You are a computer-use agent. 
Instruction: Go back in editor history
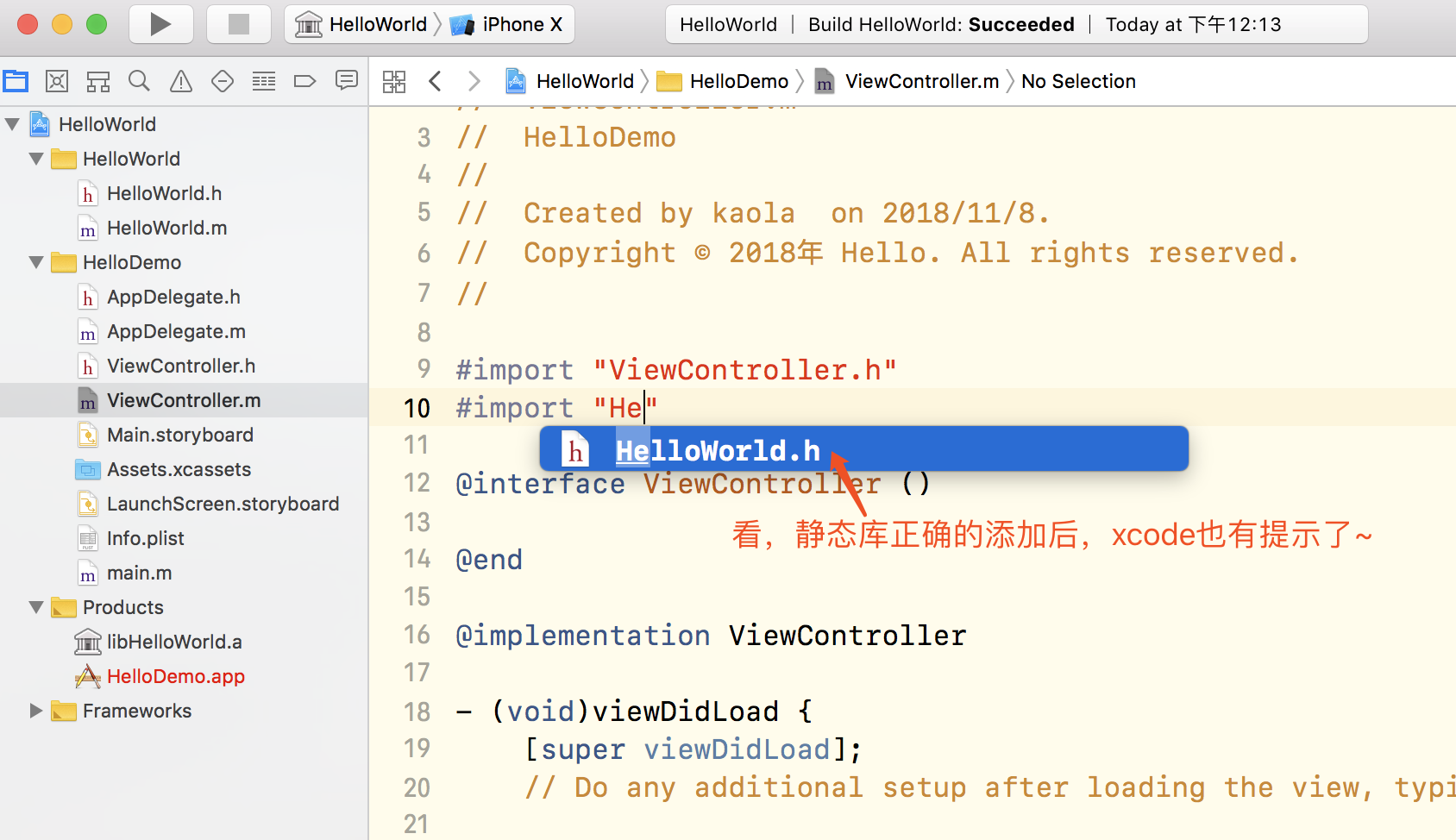click(x=435, y=82)
